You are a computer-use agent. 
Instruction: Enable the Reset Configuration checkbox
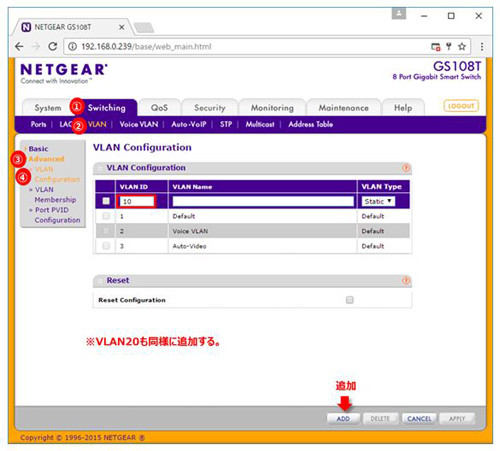(x=350, y=300)
